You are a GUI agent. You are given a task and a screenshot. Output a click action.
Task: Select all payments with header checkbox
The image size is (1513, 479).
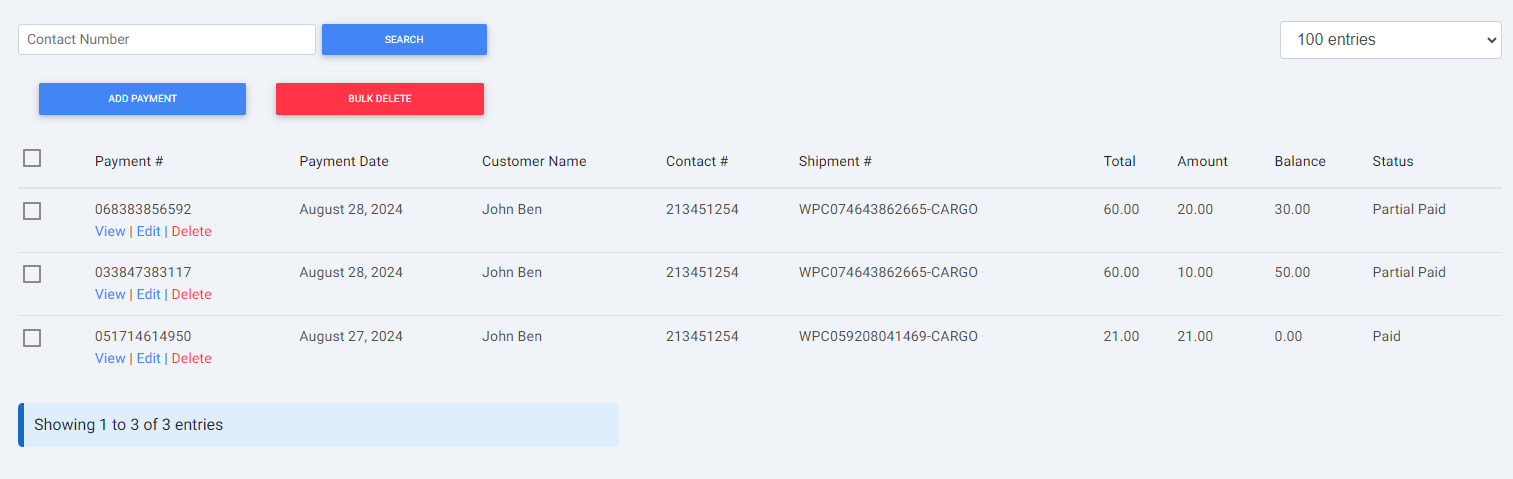(32, 158)
